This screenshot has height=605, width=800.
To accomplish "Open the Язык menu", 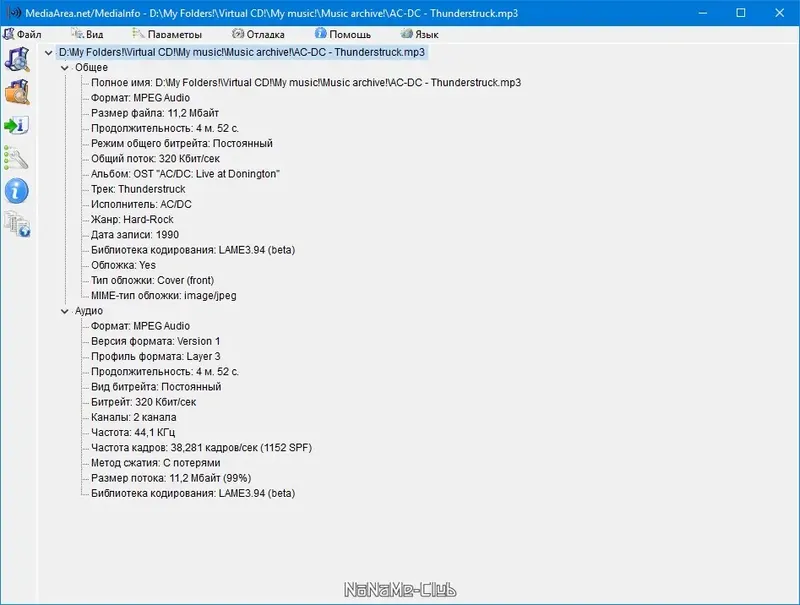I will (420, 34).
